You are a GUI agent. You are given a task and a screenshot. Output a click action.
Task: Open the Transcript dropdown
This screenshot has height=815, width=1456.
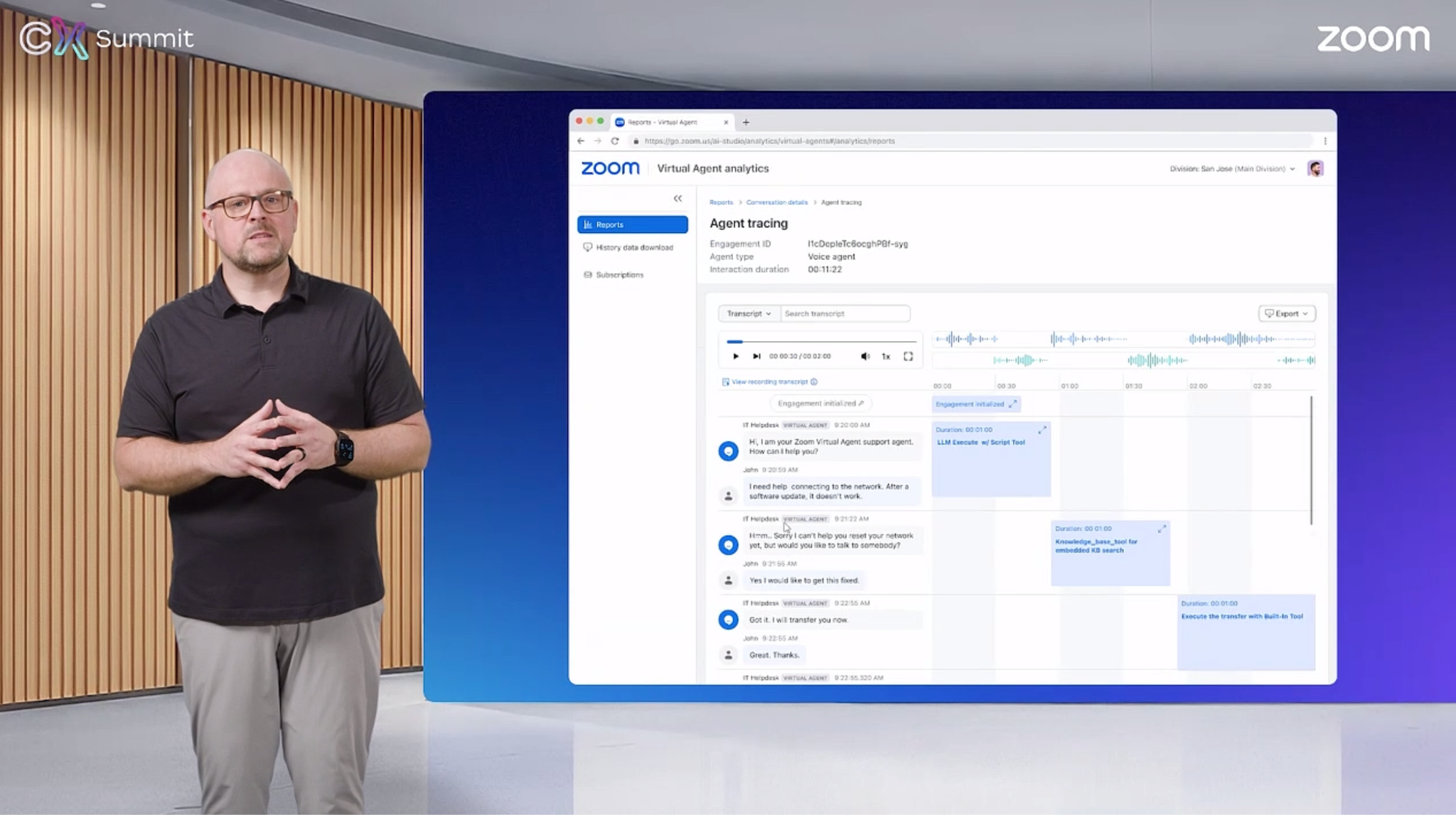click(x=749, y=313)
